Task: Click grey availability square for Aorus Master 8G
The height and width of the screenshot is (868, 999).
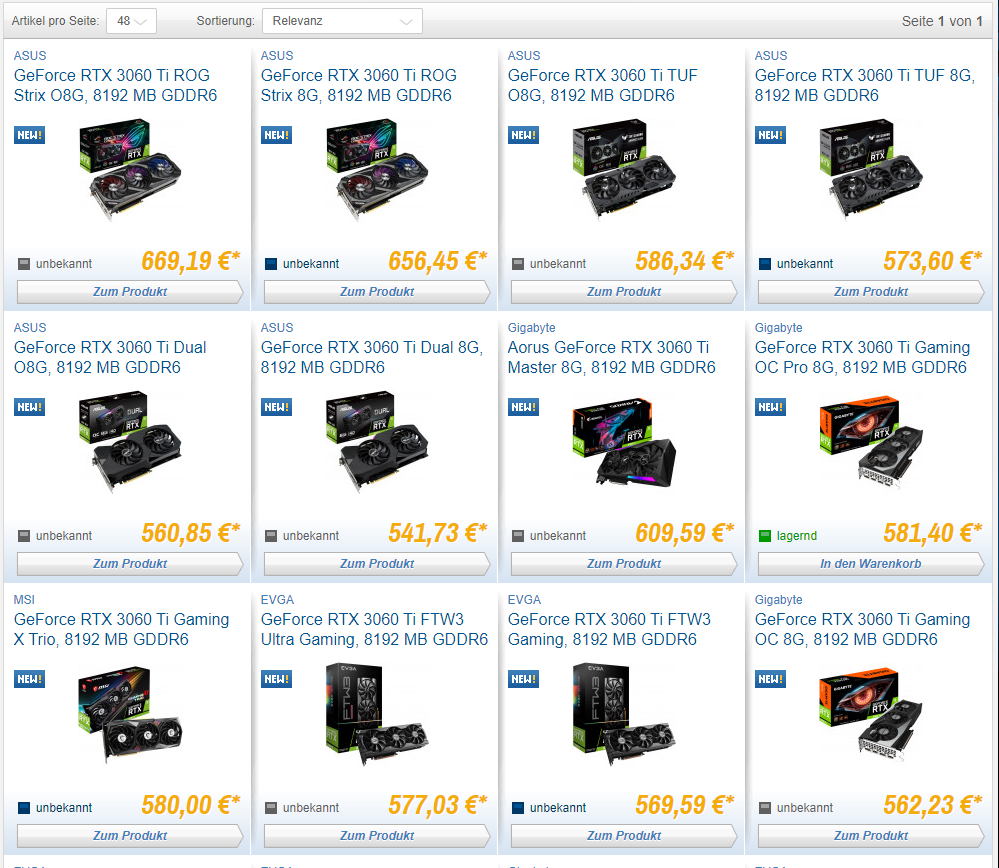Action: (x=518, y=536)
